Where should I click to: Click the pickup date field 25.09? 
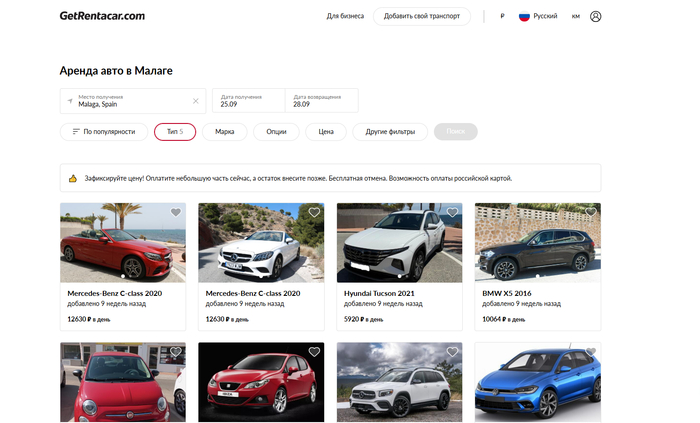point(248,100)
